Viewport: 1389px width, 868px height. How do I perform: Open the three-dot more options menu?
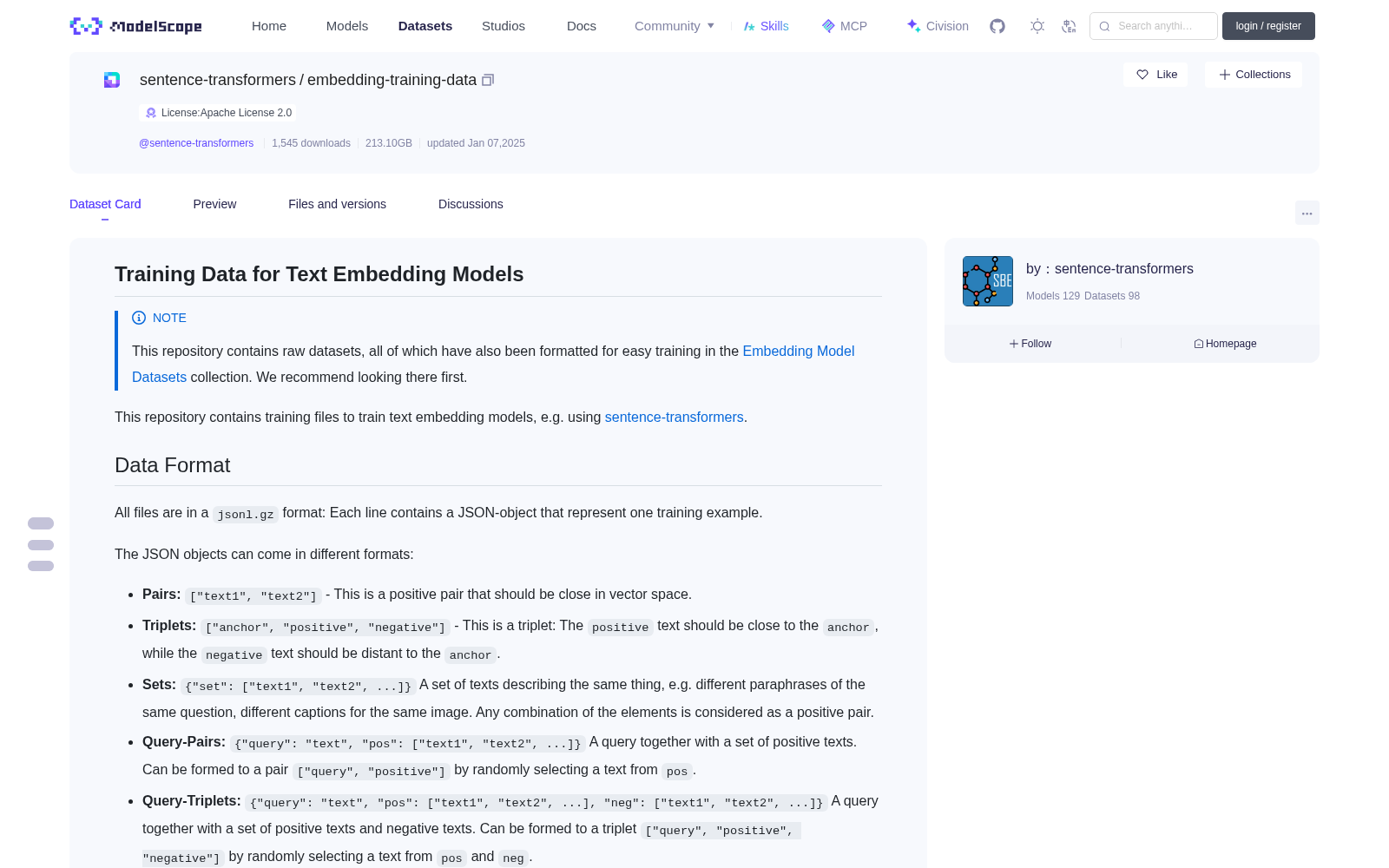1307,213
